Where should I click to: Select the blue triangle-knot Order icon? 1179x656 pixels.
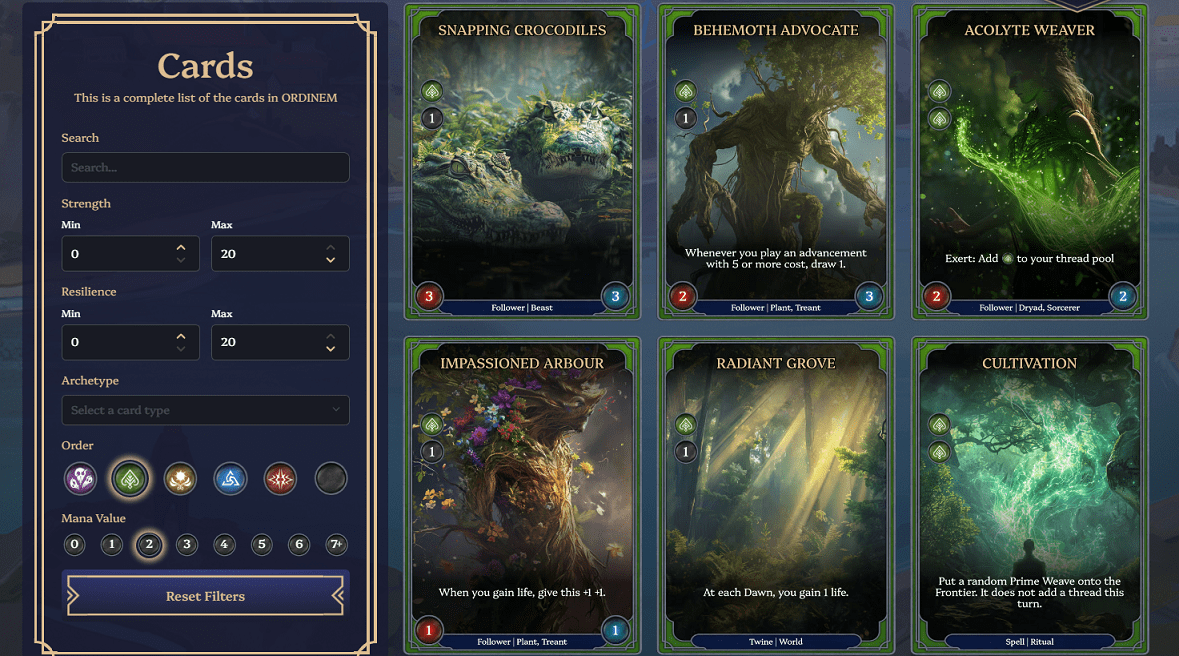coord(230,478)
